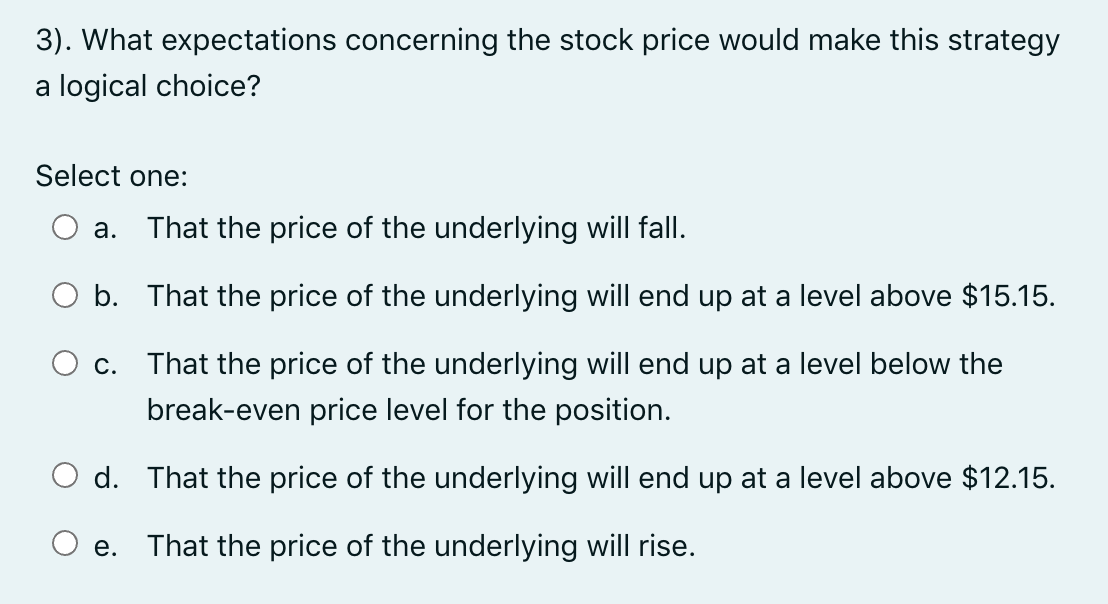The width and height of the screenshot is (1108, 604).
Task: Mark the radio button for option c
Action: 65,365
